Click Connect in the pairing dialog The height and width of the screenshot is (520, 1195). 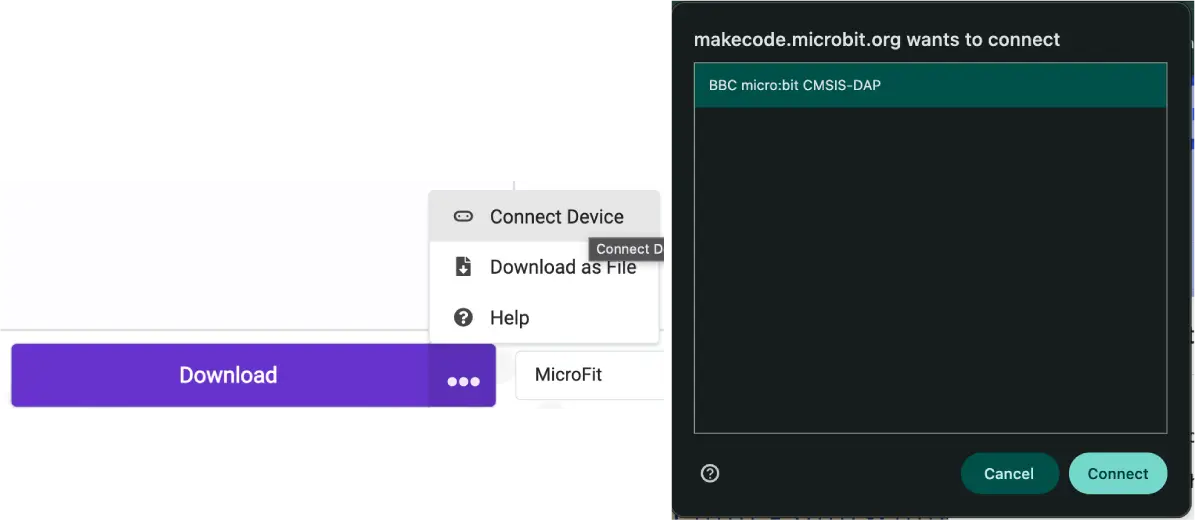tap(1118, 473)
